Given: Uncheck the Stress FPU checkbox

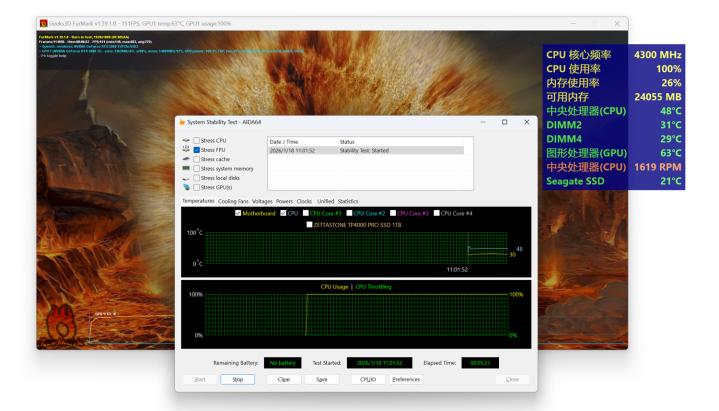Looking at the screenshot, I should (197, 150).
